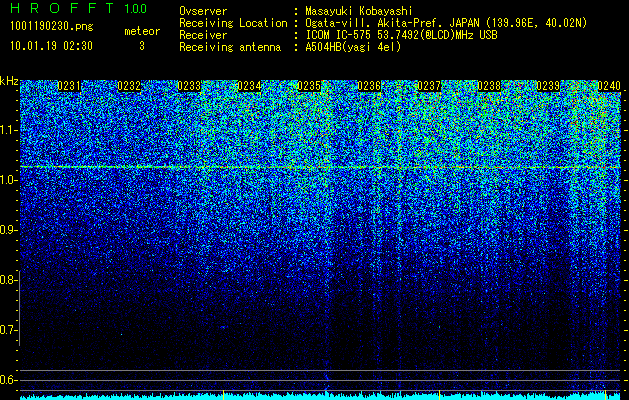The width and height of the screenshot is (629, 400).
Task: Click the A504HB(yagi 4el) antenna text
Action: [353, 47]
